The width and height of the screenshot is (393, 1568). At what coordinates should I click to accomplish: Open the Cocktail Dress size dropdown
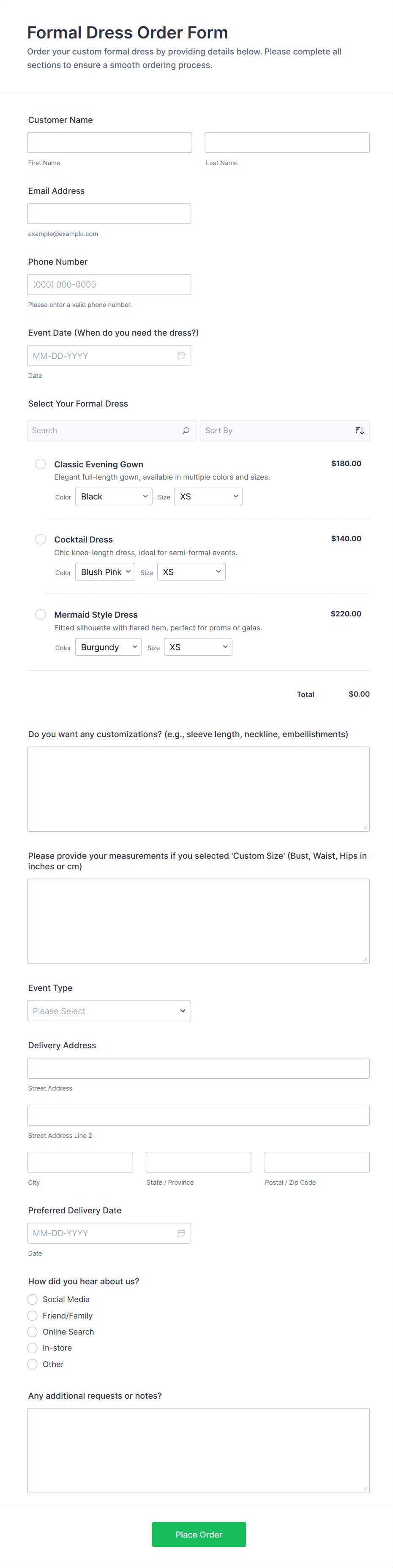pyautogui.click(x=191, y=572)
